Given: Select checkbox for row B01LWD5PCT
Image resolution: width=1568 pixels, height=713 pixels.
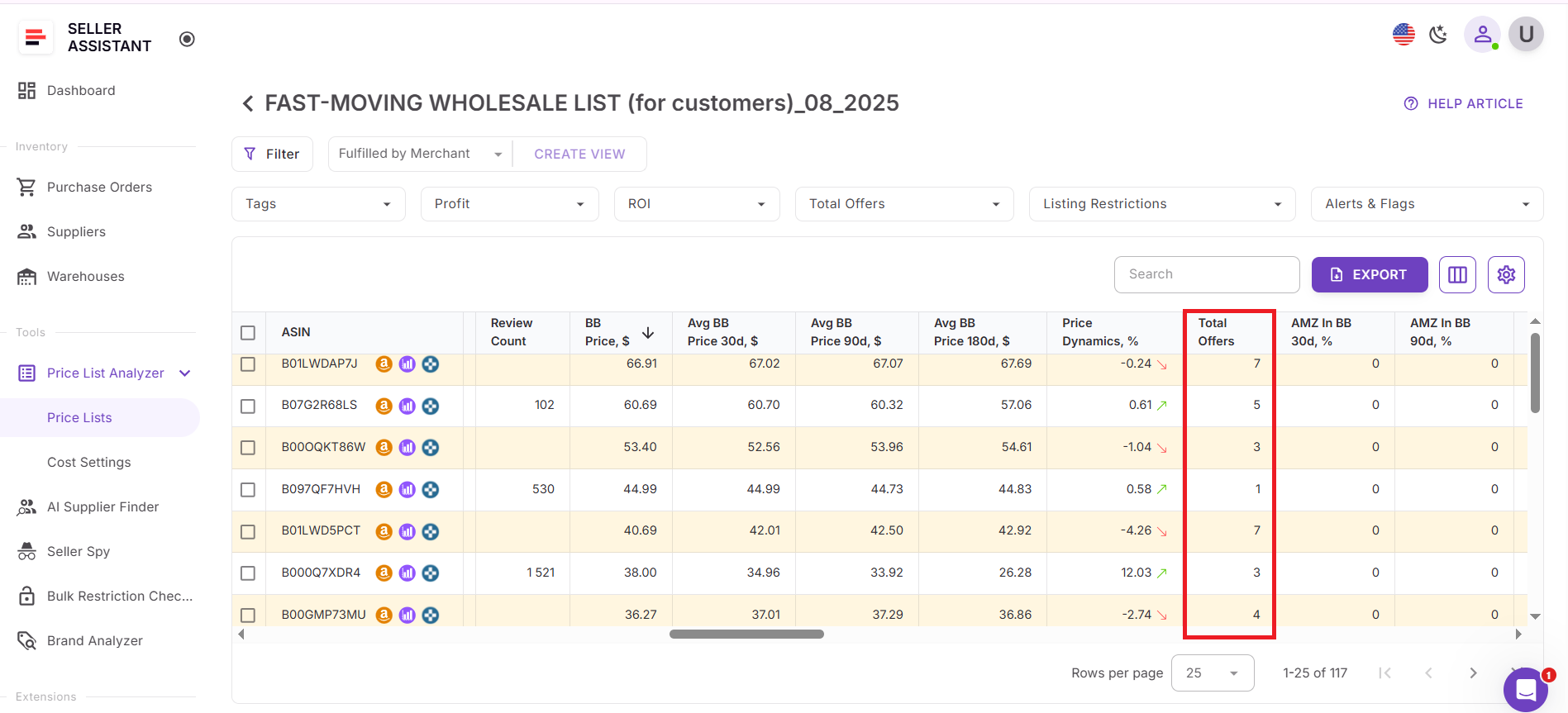Looking at the screenshot, I should pos(248,531).
